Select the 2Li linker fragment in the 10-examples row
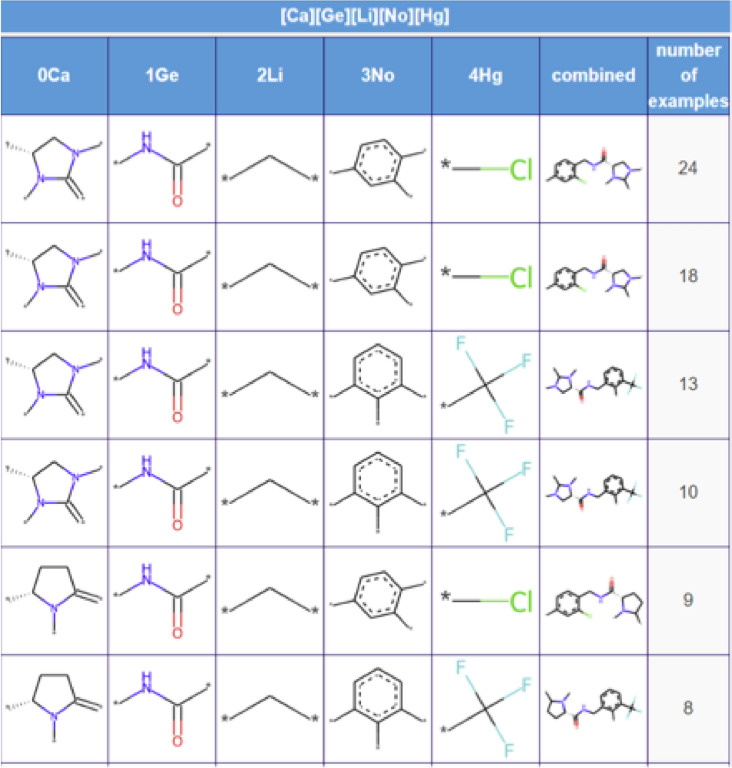This screenshot has height=768, width=732. click(270, 493)
